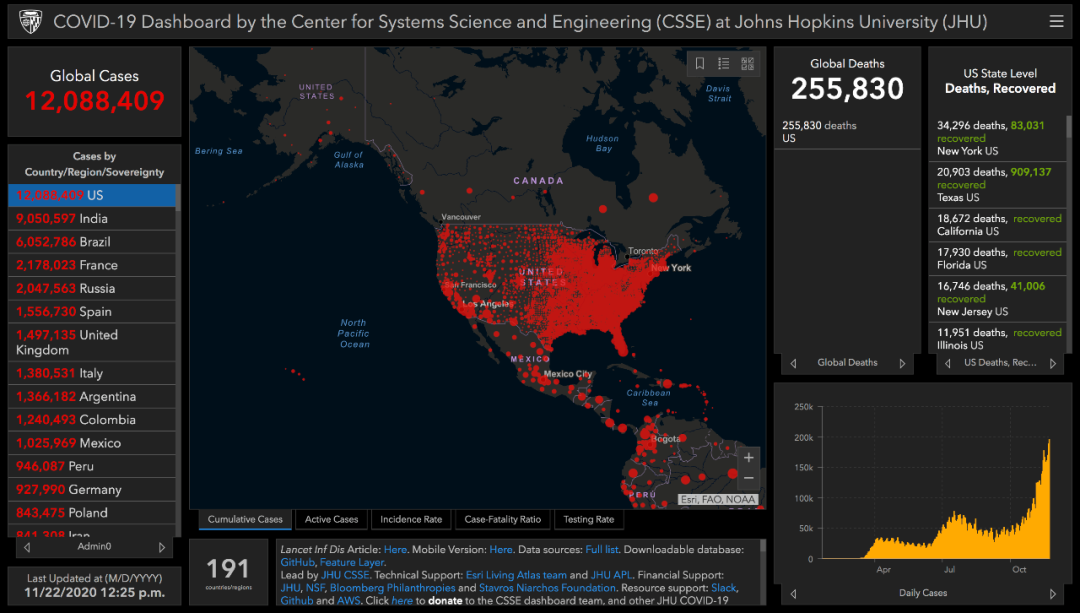This screenshot has width=1080, height=613.
Task: Select US in the country list
Action: point(92,196)
